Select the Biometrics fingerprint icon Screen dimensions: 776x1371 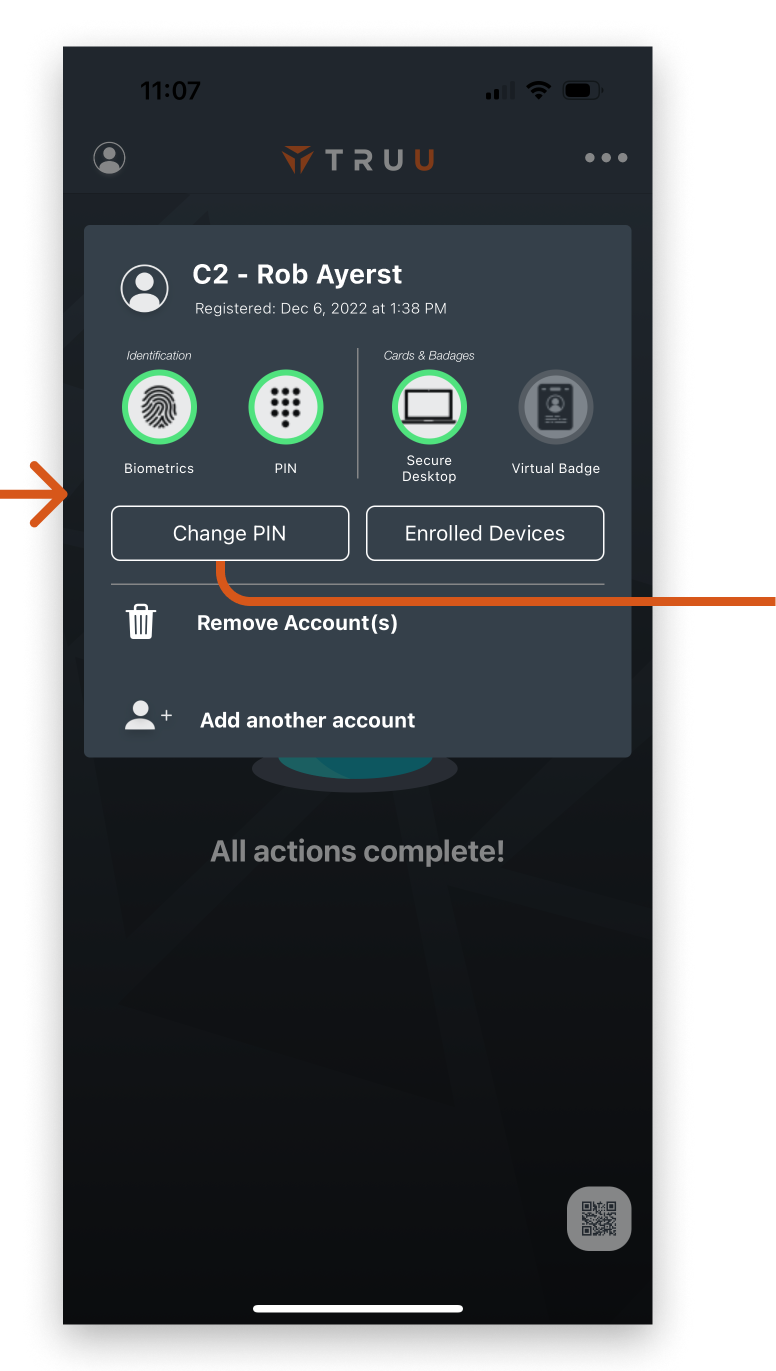(159, 408)
